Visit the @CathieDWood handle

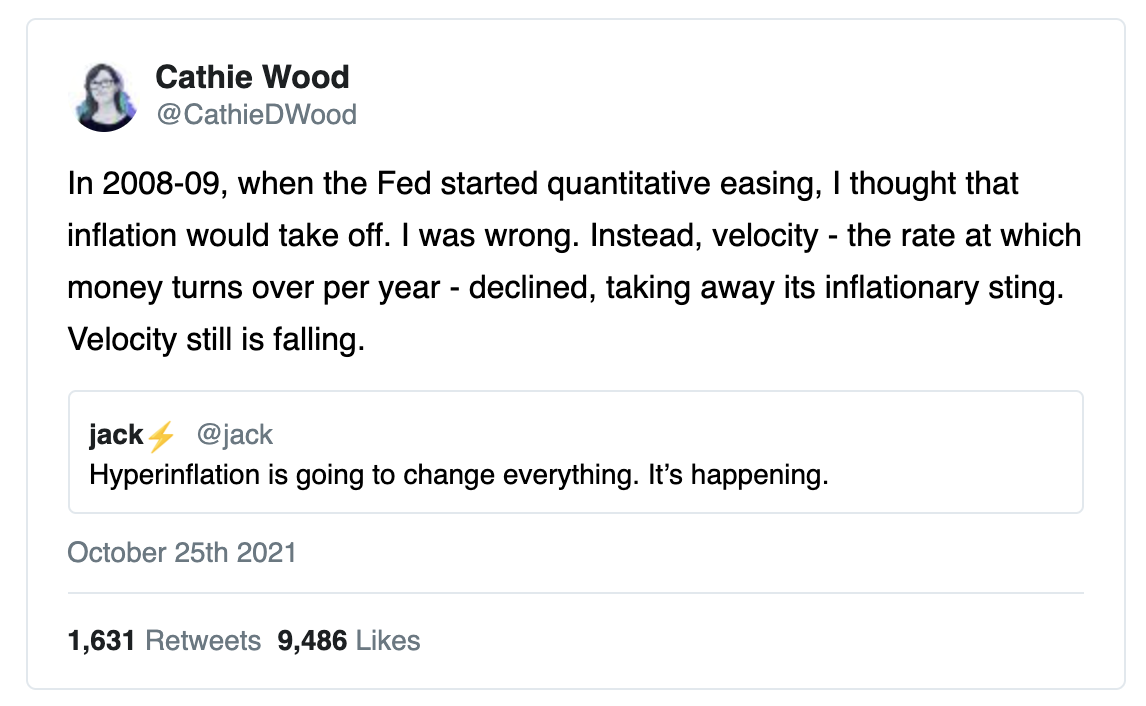pyautogui.click(x=257, y=115)
